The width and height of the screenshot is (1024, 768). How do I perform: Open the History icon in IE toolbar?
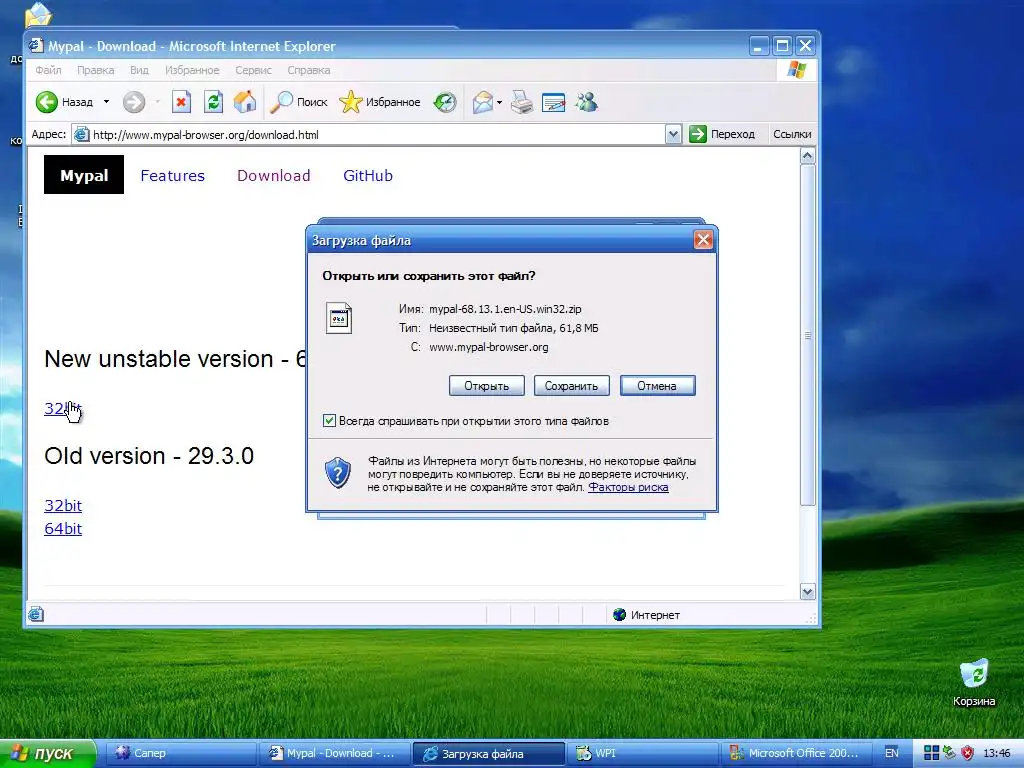pos(445,102)
